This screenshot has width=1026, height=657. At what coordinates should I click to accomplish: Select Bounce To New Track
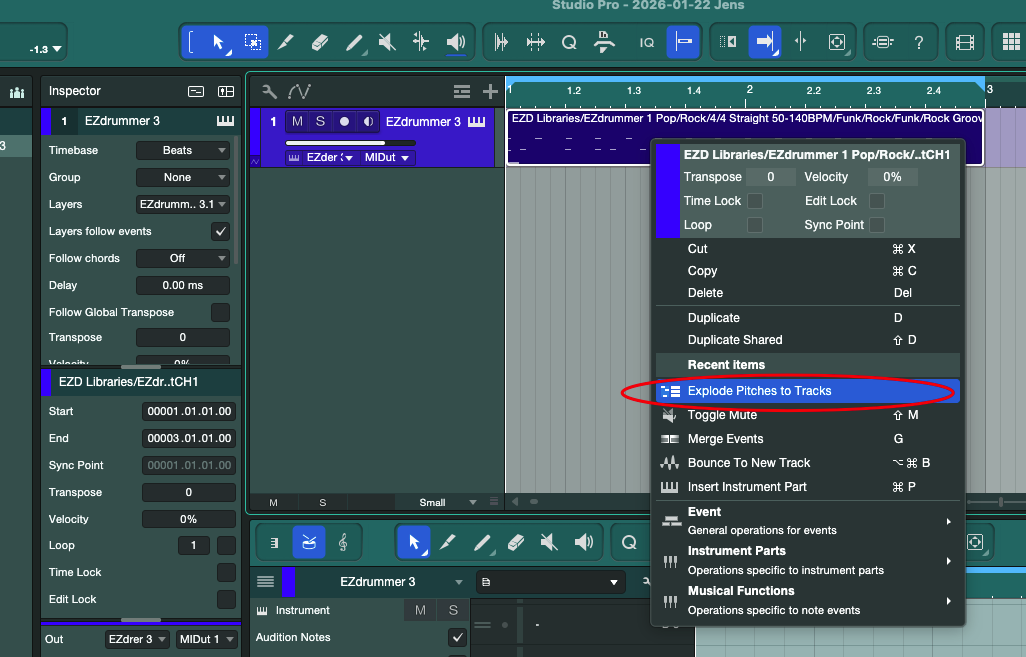[748, 463]
